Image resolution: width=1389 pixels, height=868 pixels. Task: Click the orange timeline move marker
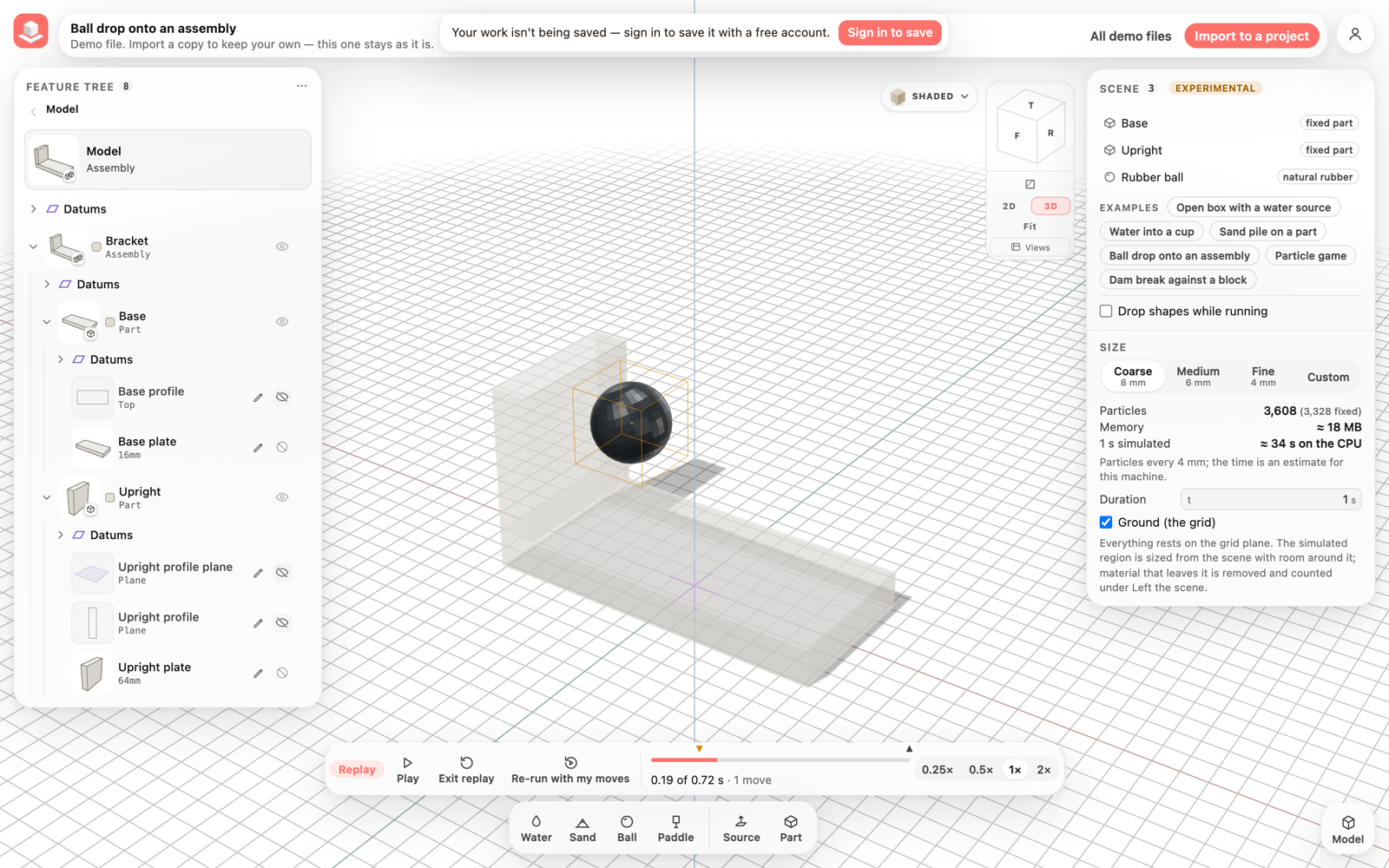point(699,748)
